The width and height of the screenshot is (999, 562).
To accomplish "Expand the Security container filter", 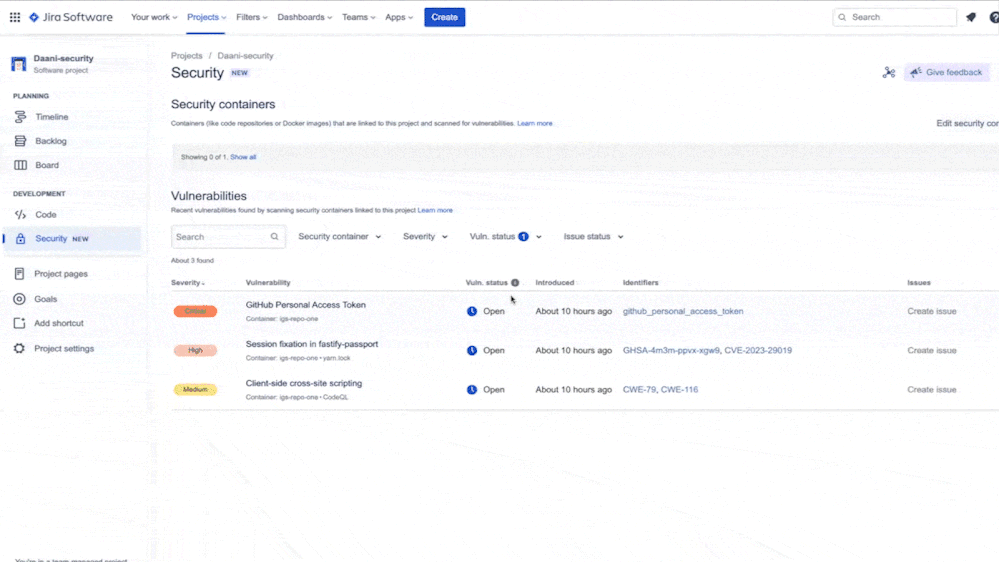I will (x=340, y=236).
